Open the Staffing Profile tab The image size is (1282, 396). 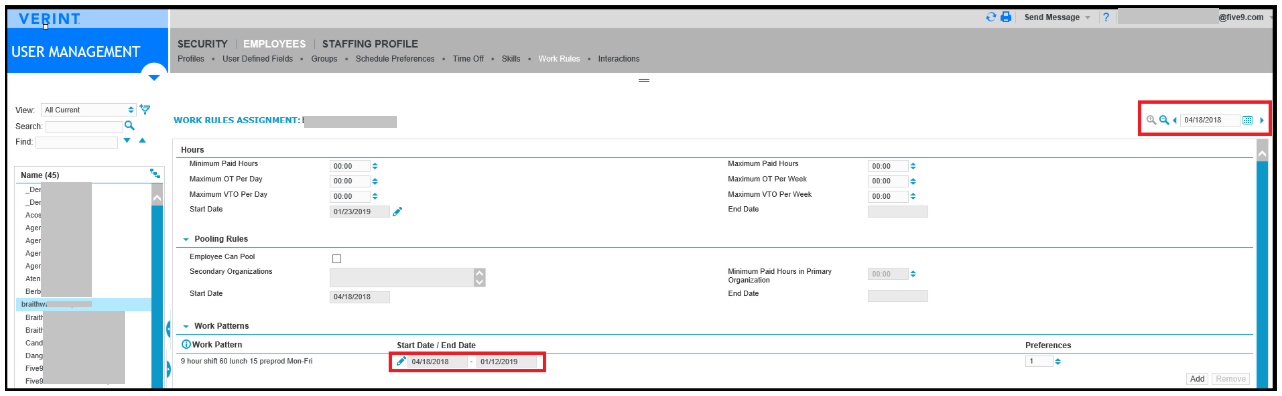point(370,44)
